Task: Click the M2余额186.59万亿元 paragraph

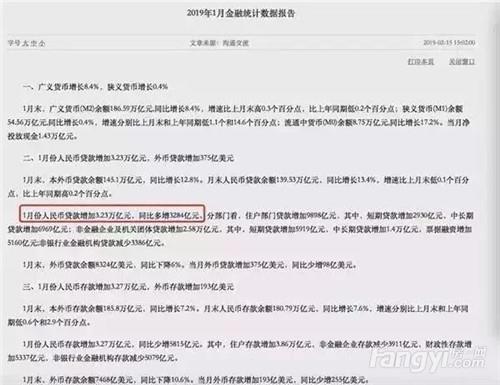Action: (x=239, y=122)
